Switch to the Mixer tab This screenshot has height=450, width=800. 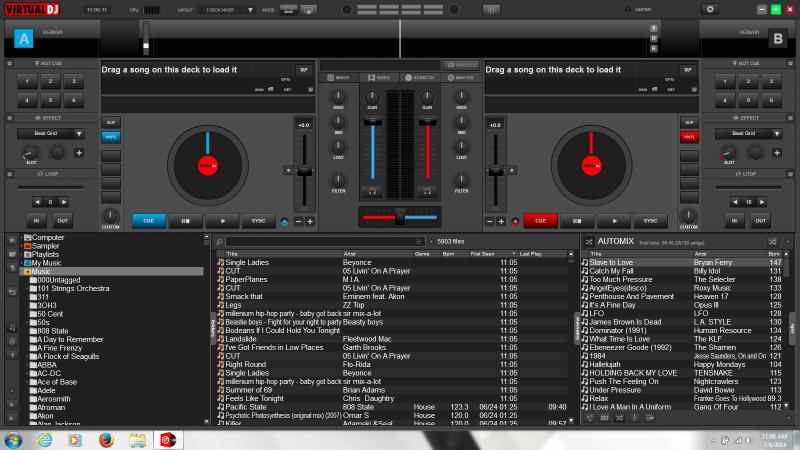click(339, 78)
